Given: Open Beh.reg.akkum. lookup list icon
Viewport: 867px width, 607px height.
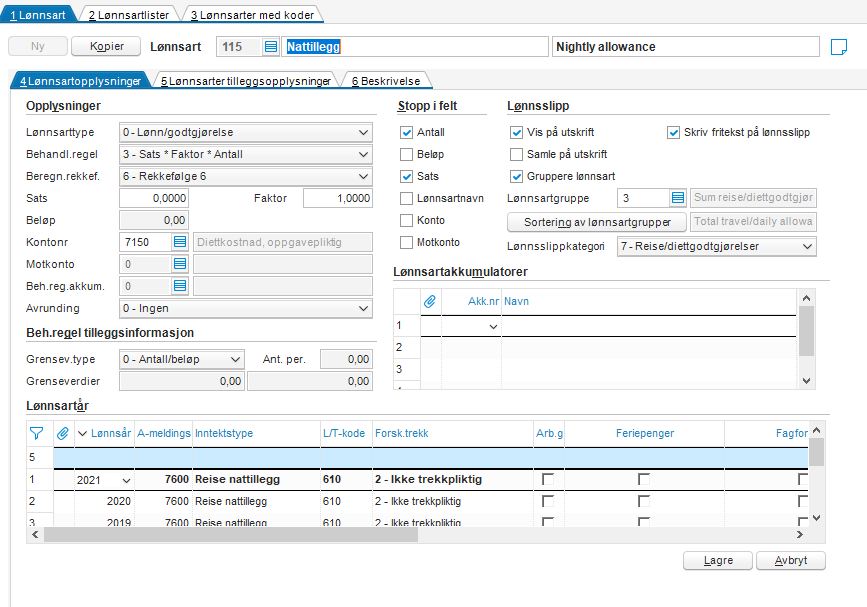Looking at the screenshot, I should click(180, 286).
